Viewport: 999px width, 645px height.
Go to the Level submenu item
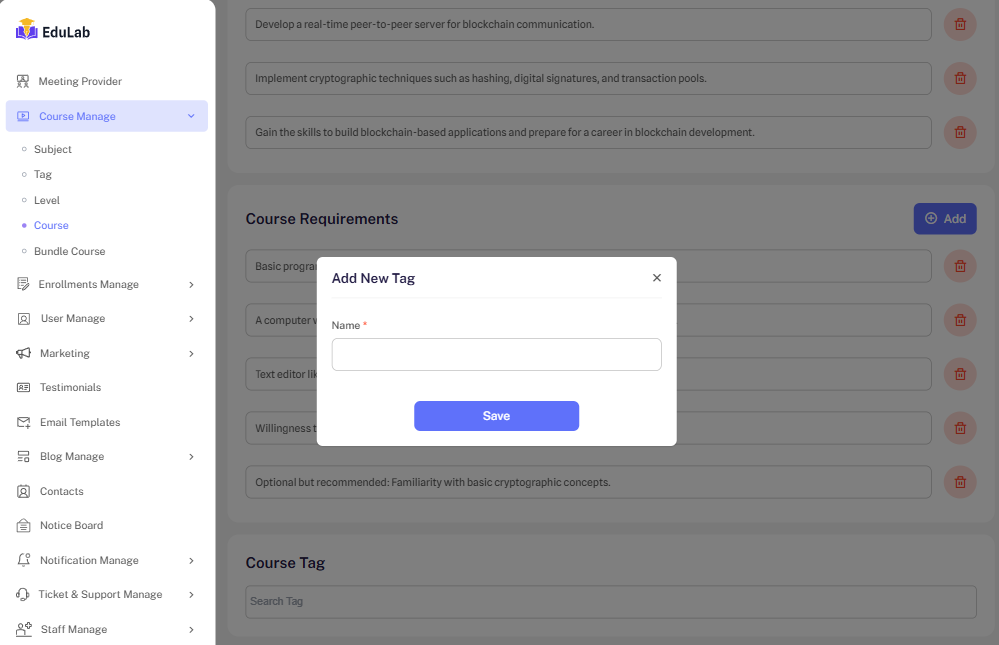tap(47, 200)
